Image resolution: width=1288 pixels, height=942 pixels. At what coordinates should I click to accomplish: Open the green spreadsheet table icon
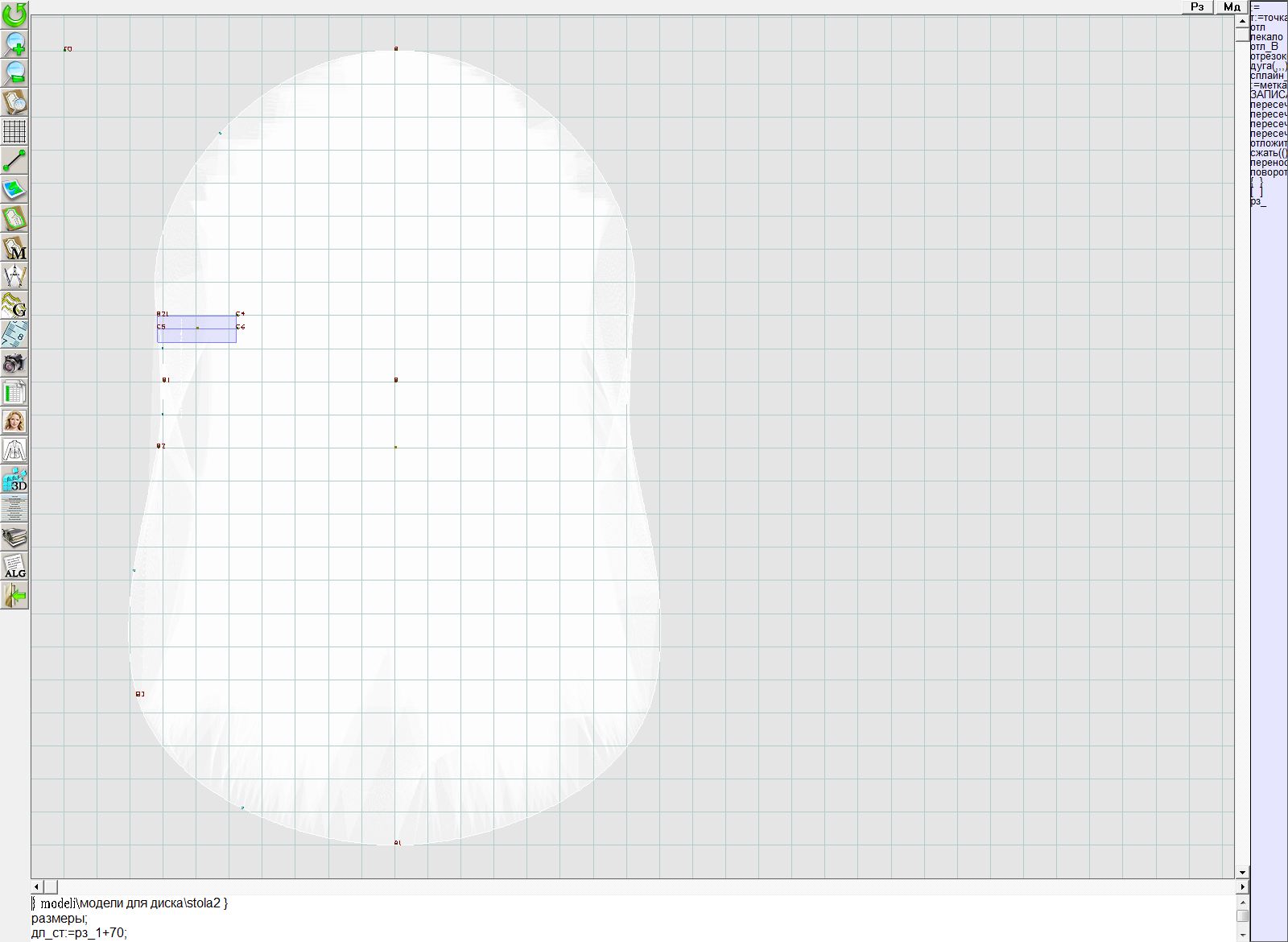(14, 393)
